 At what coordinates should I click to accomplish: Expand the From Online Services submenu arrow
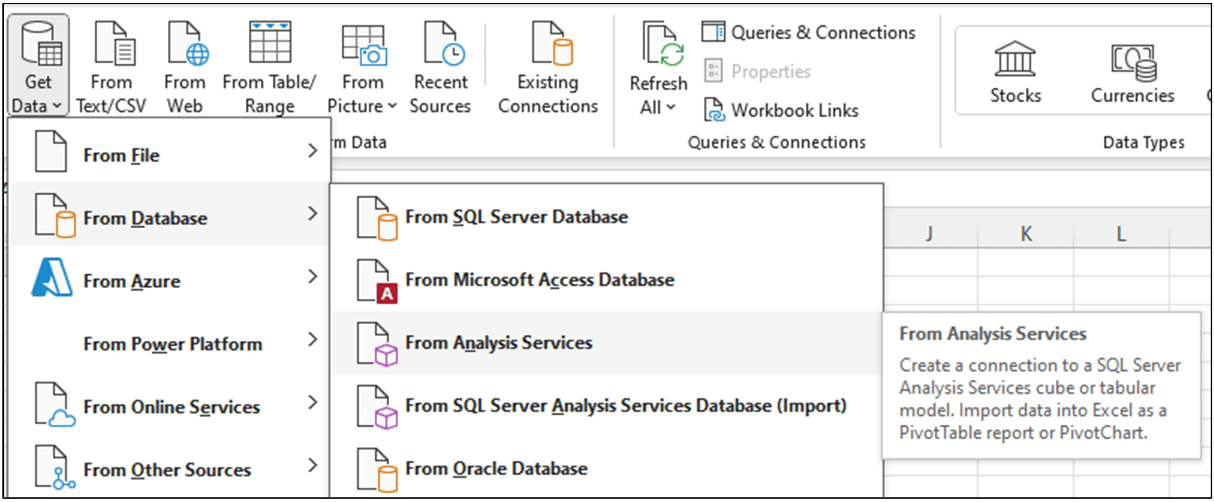[312, 403]
